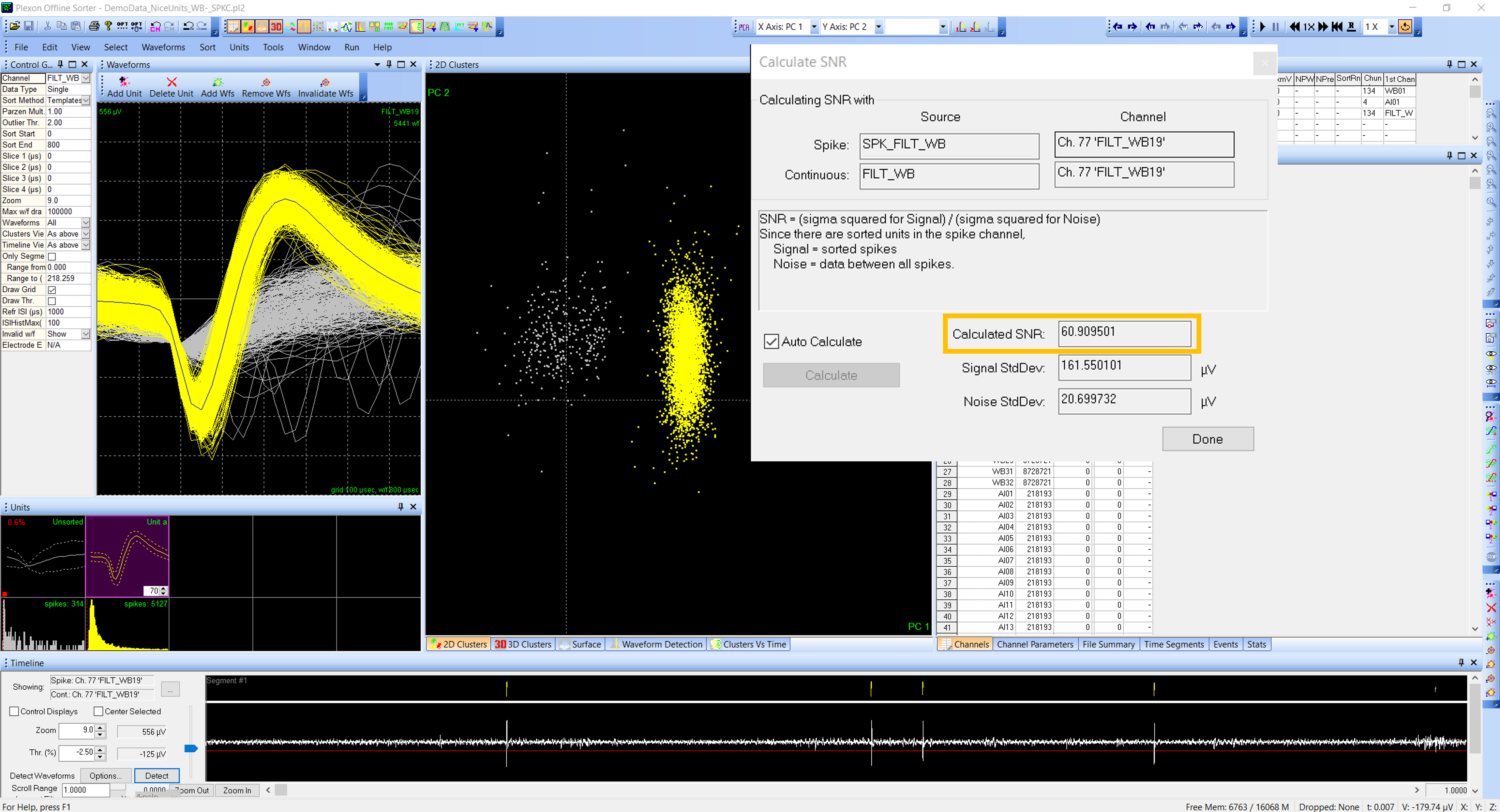Screen dimensions: 1500x812
Task: Open the Sort Method Templates dropdown
Action: click(86, 101)
